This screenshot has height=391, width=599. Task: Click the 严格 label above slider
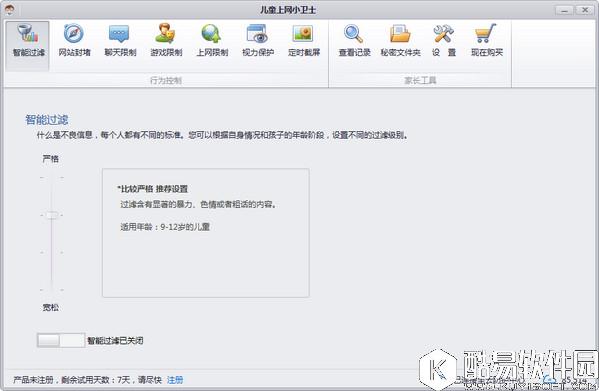[50, 159]
